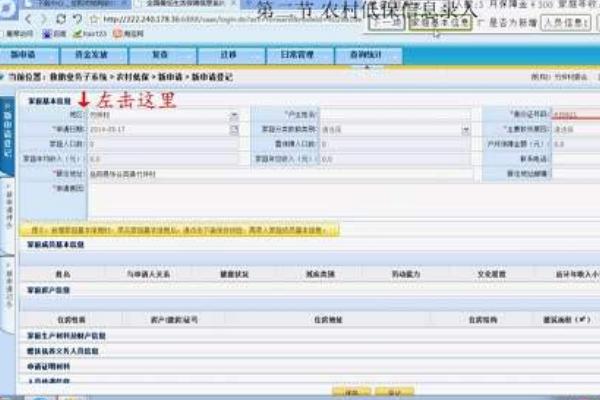Click the 住房性质 column header
600x400 pixels.
[x=71, y=320]
